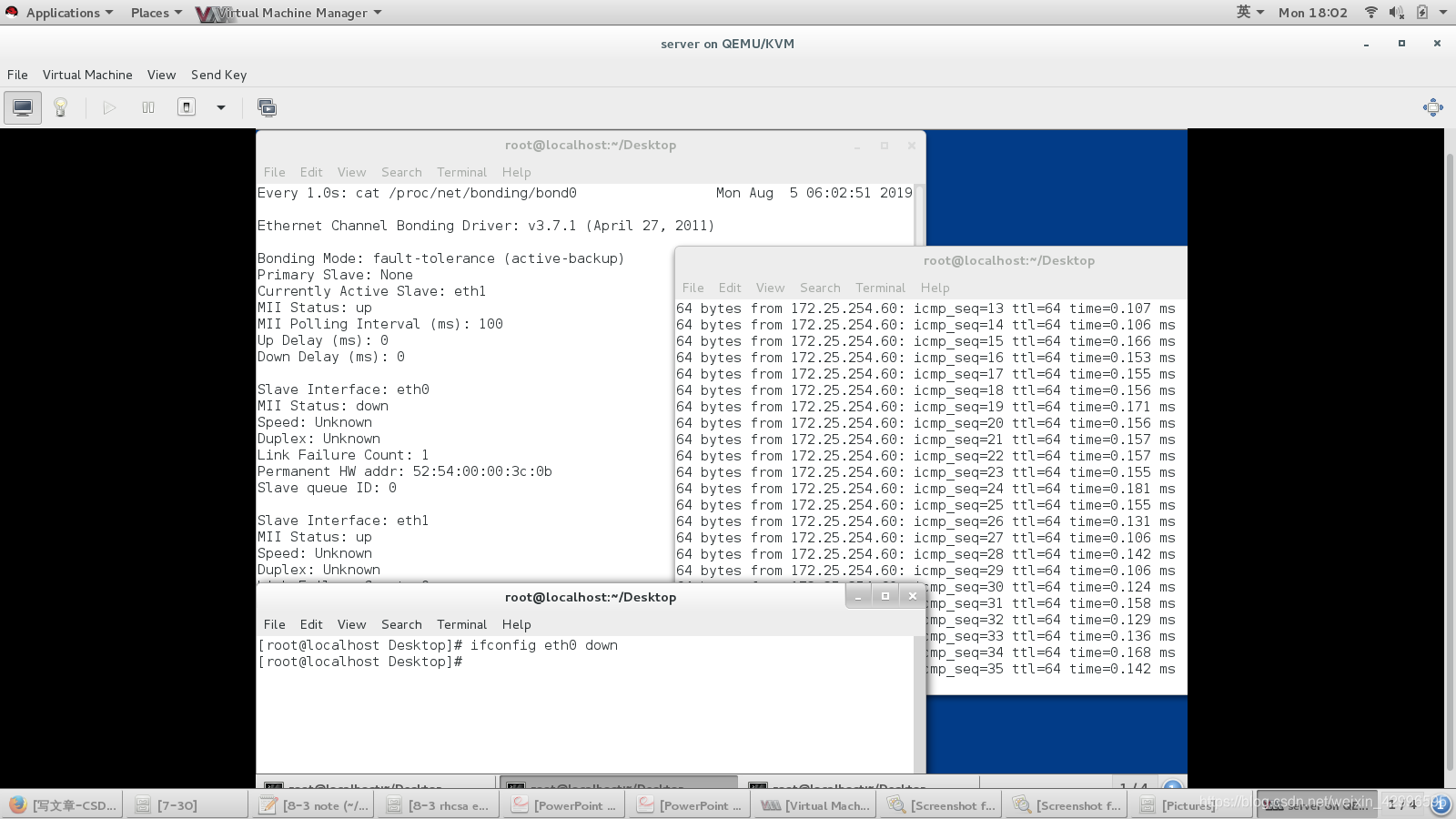Image resolution: width=1456 pixels, height=819 pixels.
Task: Open Search menu in ping terminal window
Action: (x=820, y=288)
